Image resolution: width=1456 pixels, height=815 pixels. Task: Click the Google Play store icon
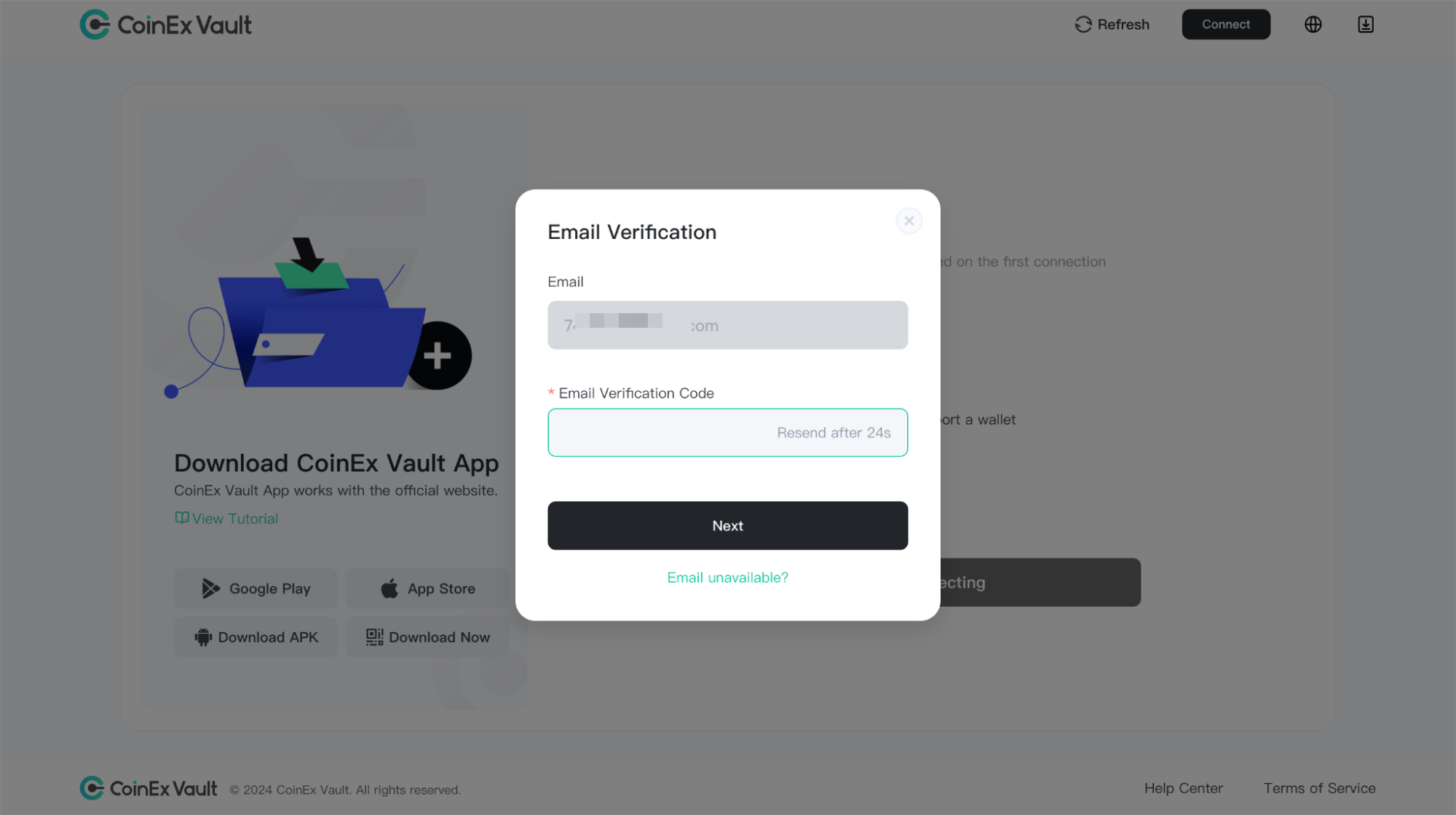point(210,588)
